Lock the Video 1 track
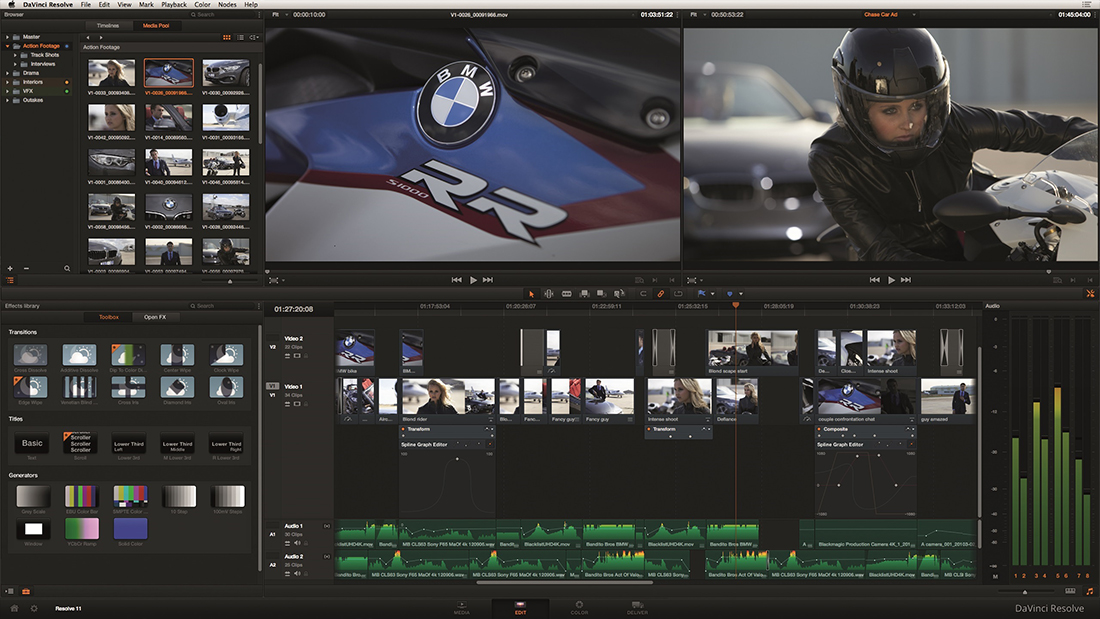Viewport: 1100px width, 619px height. [x=306, y=404]
